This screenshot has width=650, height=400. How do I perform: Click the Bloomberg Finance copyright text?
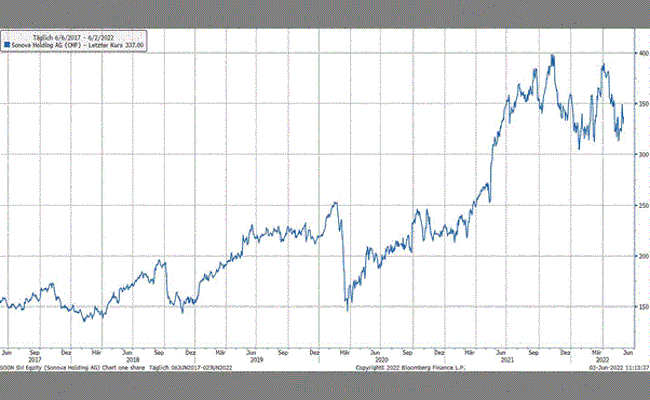409,368
